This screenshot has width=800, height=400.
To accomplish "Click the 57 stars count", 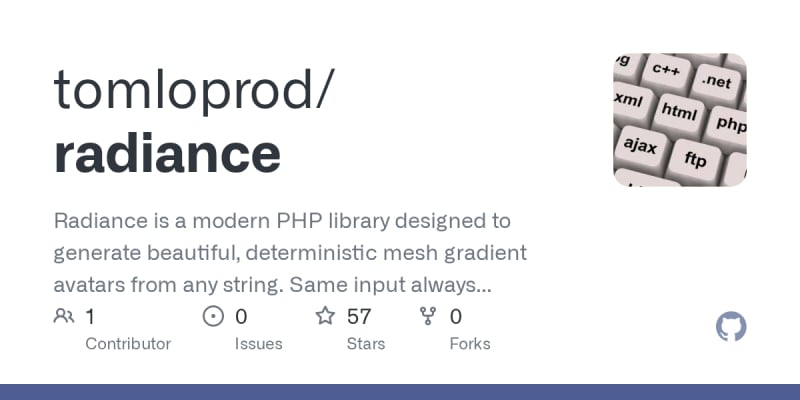I will [x=359, y=317].
